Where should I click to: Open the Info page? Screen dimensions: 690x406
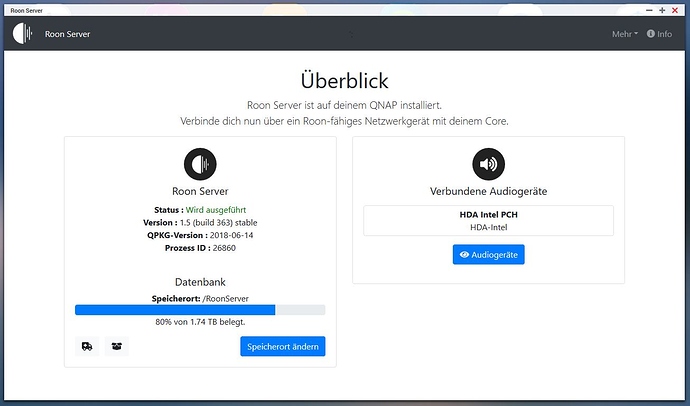click(x=659, y=34)
